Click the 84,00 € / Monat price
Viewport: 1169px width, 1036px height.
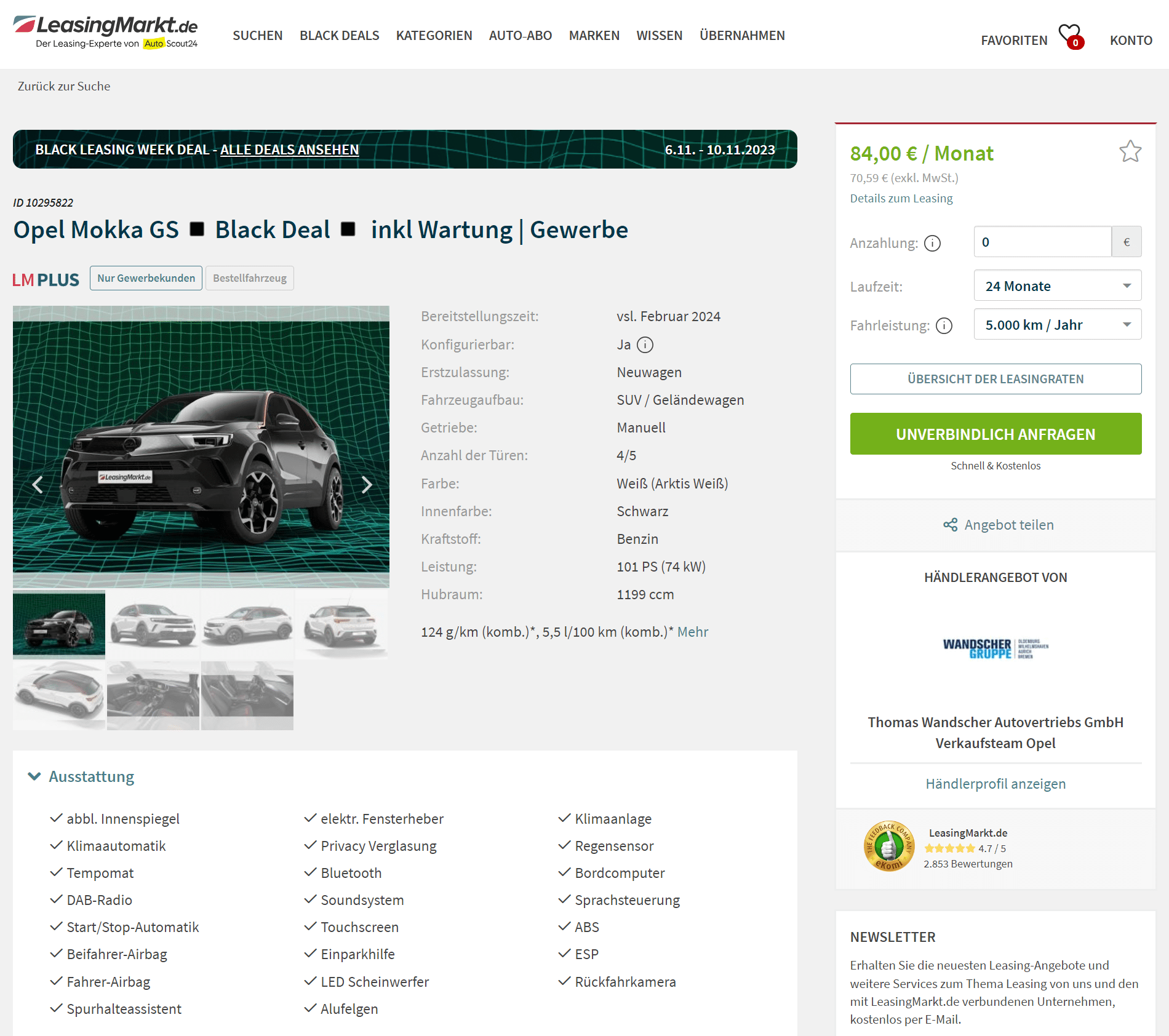pos(922,153)
